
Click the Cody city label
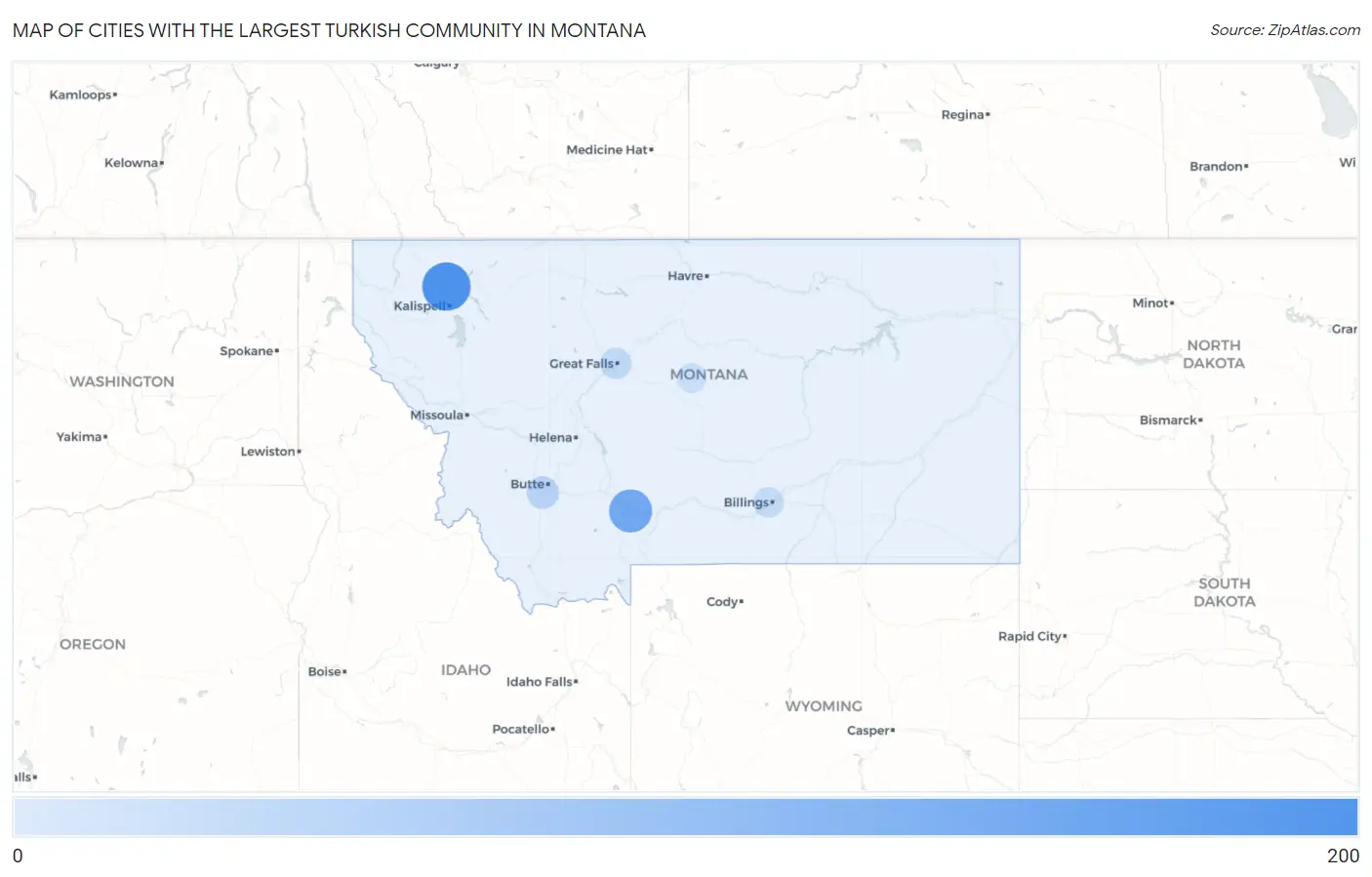[x=725, y=602]
